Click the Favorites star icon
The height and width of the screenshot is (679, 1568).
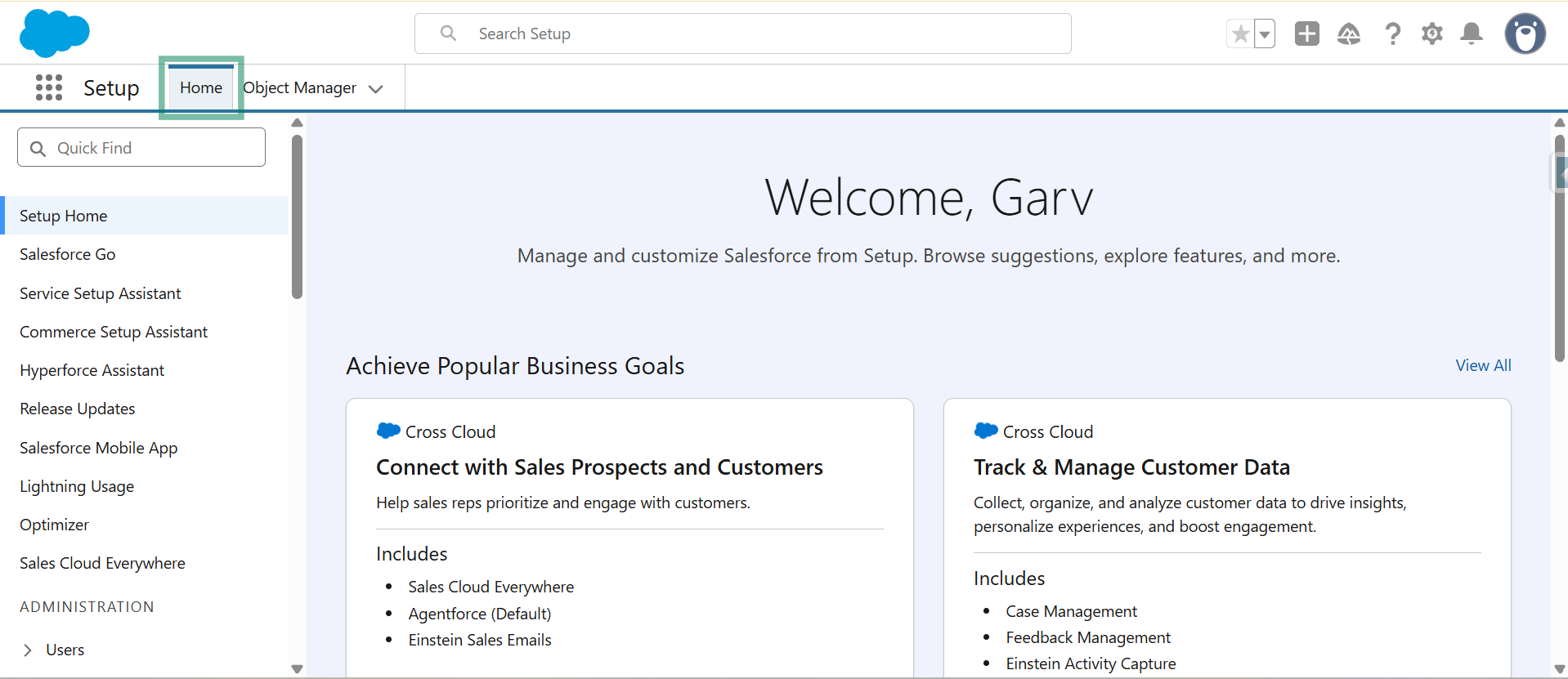[x=1240, y=34]
